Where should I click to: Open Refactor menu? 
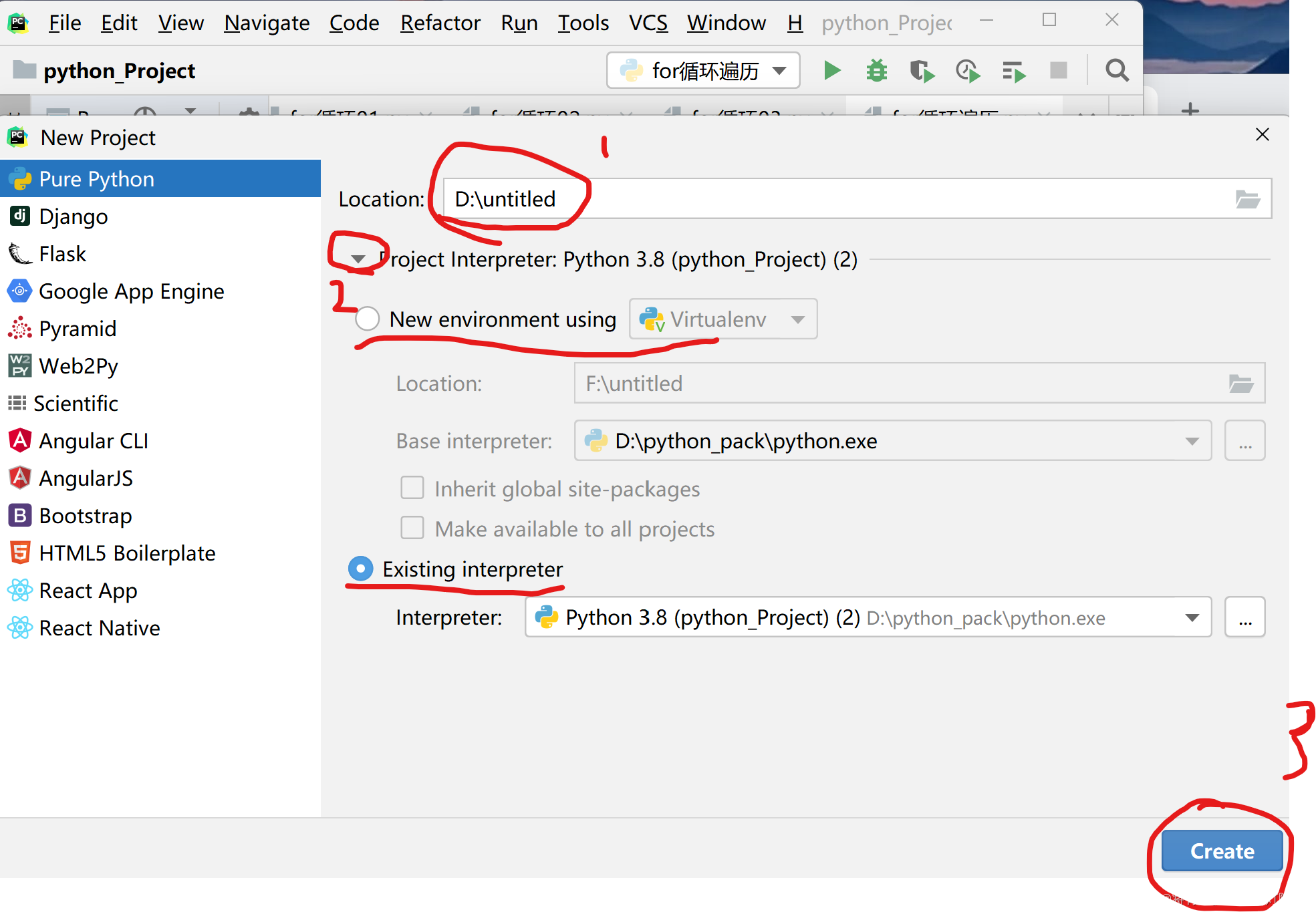pyautogui.click(x=440, y=23)
